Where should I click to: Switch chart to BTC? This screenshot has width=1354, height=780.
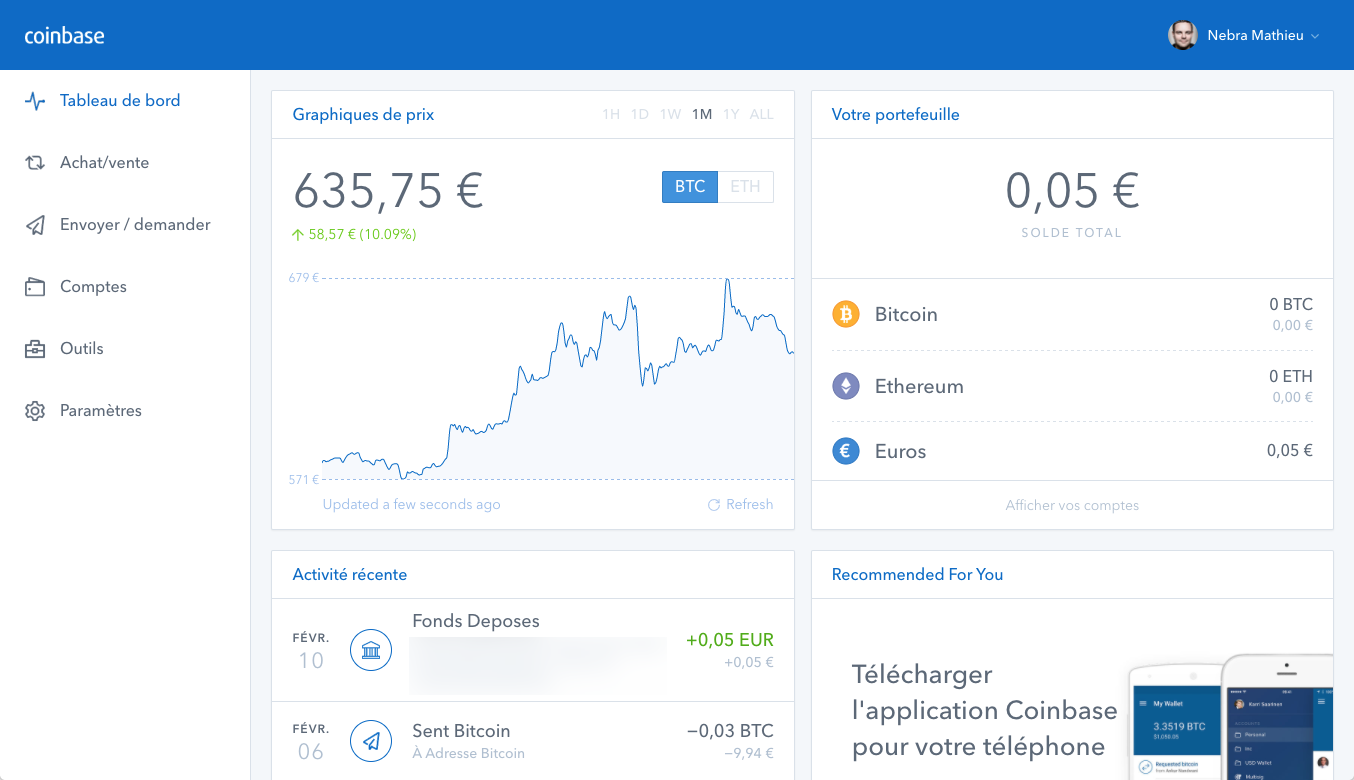click(x=690, y=187)
